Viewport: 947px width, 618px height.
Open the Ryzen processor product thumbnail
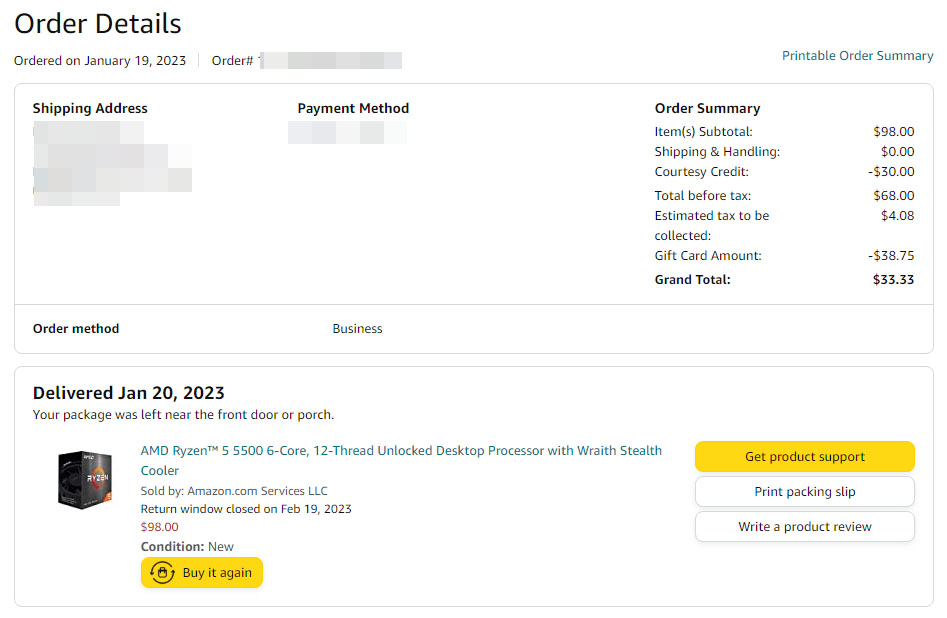(85, 479)
